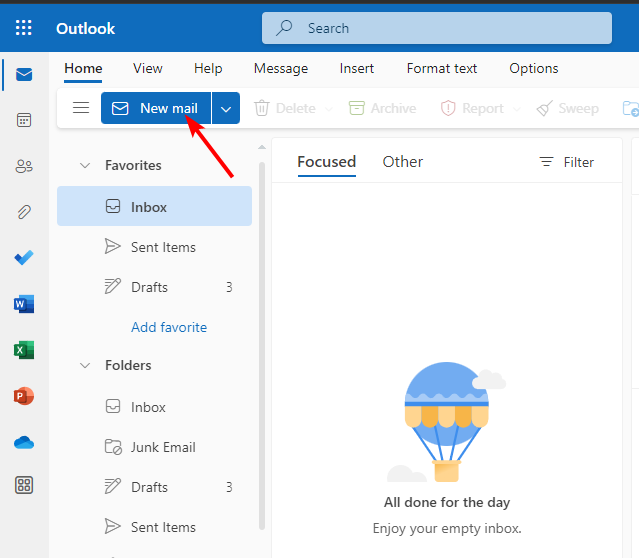Open Drafts under Favorites
The height and width of the screenshot is (558, 639).
tap(154, 287)
